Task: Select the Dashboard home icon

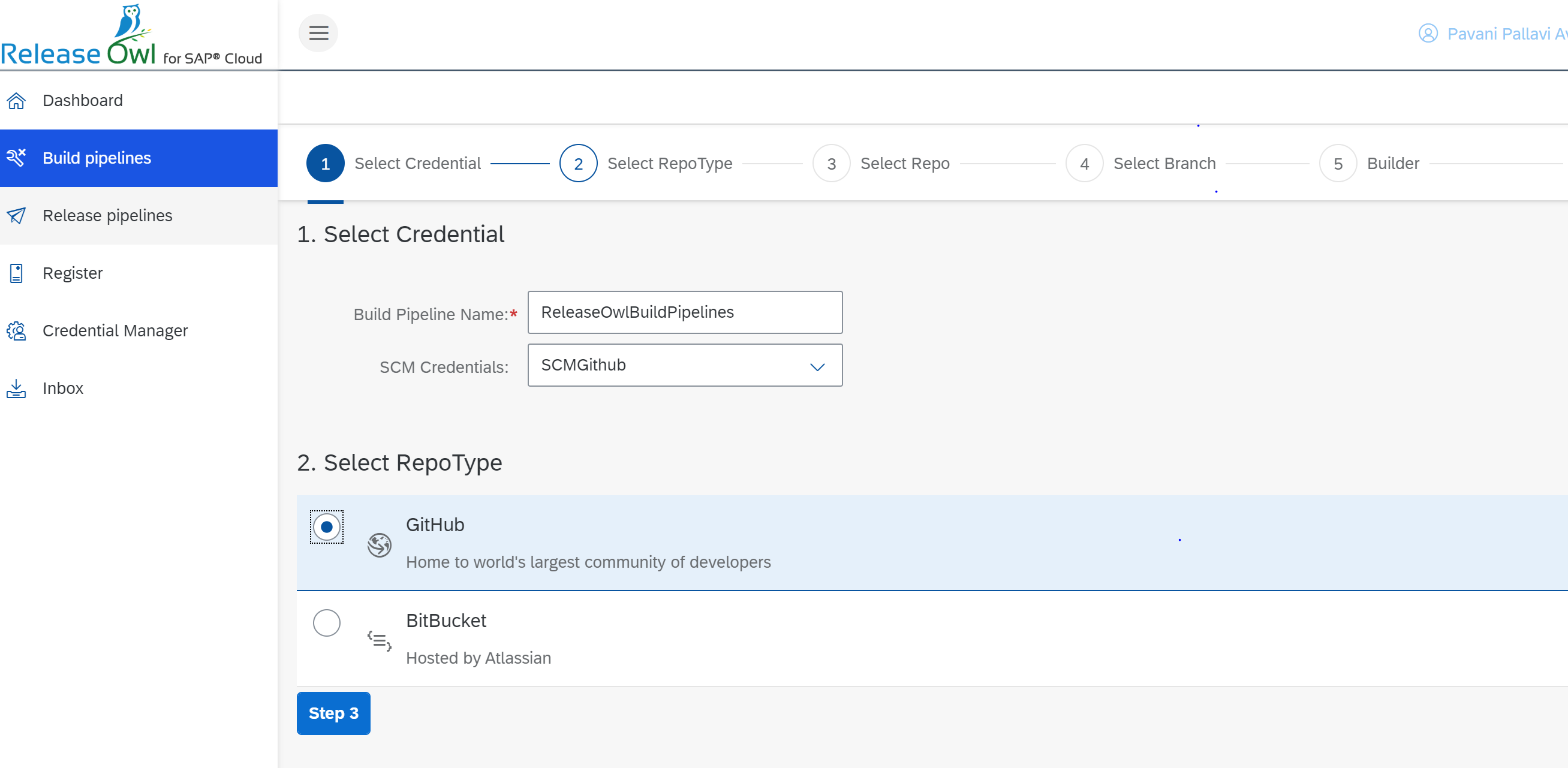Action: click(x=16, y=100)
